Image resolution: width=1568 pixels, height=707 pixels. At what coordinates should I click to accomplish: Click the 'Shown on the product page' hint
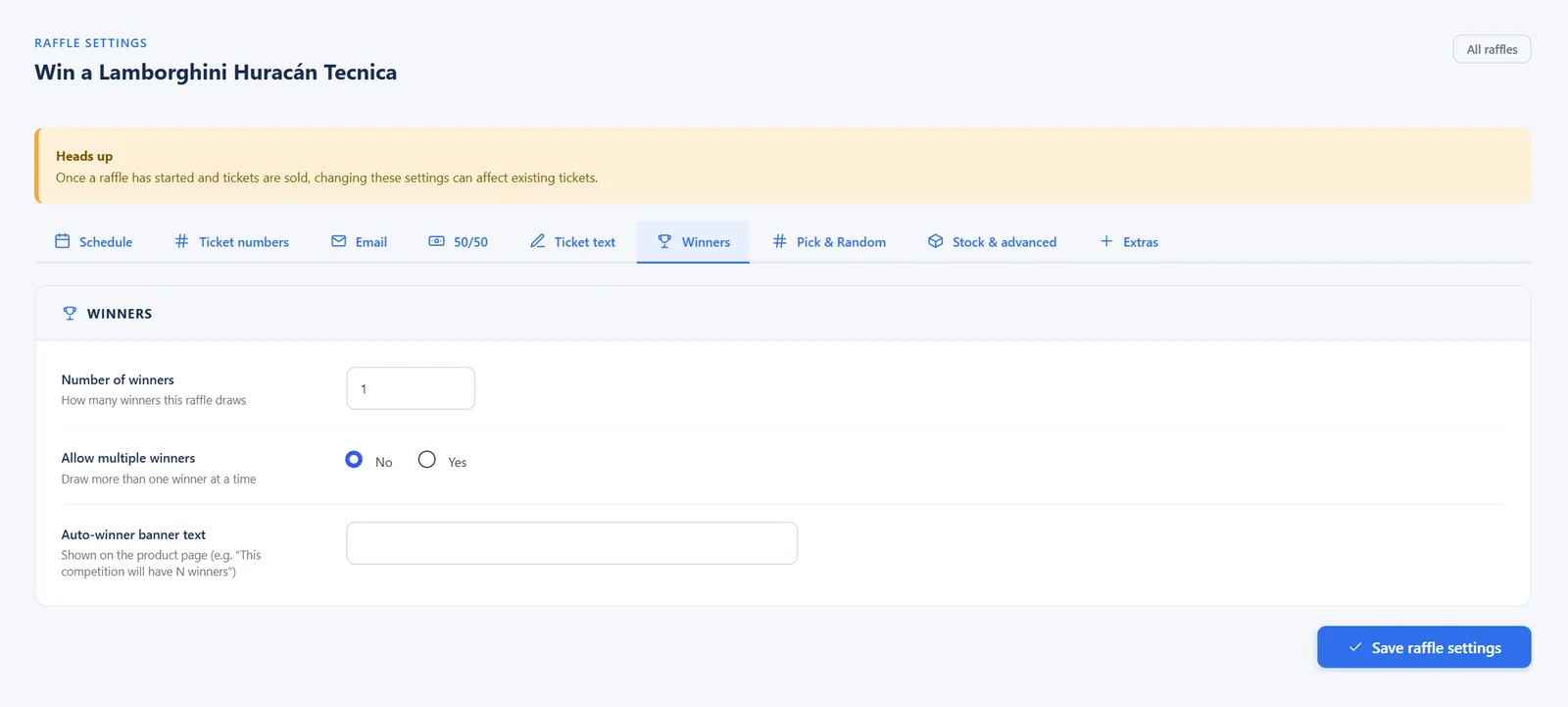161,563
